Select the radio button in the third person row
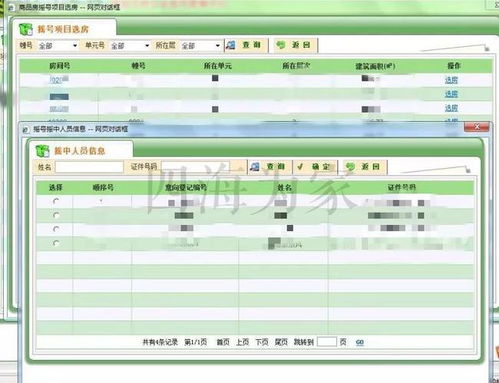 56,229
